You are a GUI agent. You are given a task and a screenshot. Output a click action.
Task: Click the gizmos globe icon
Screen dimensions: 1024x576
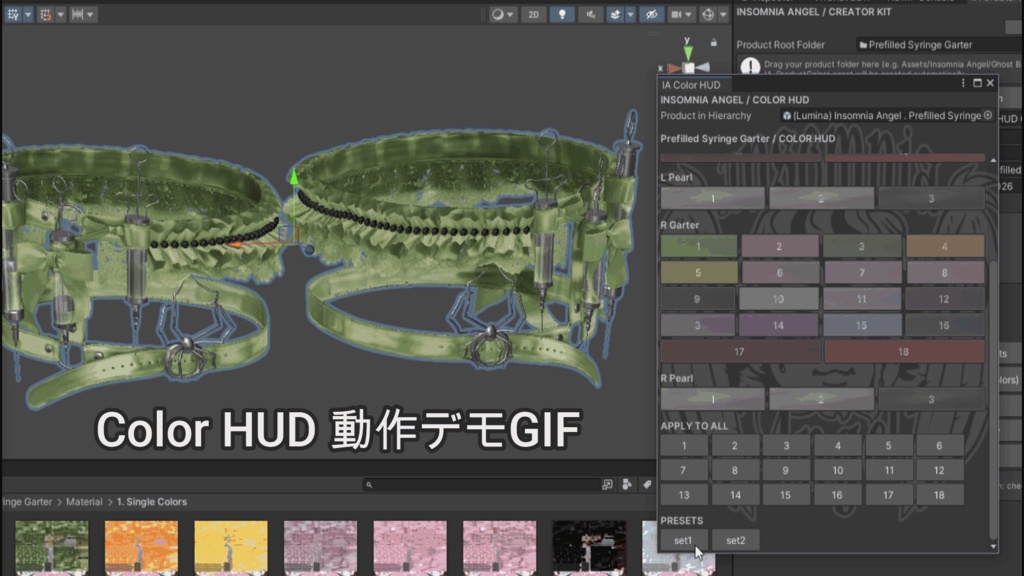pos(709,14)
